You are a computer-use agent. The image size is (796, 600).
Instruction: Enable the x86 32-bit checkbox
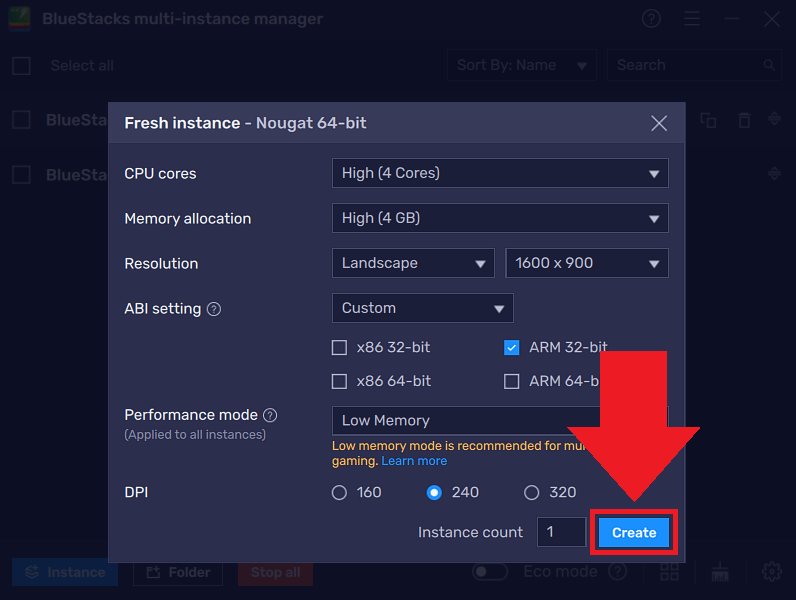tap(339, 348)
